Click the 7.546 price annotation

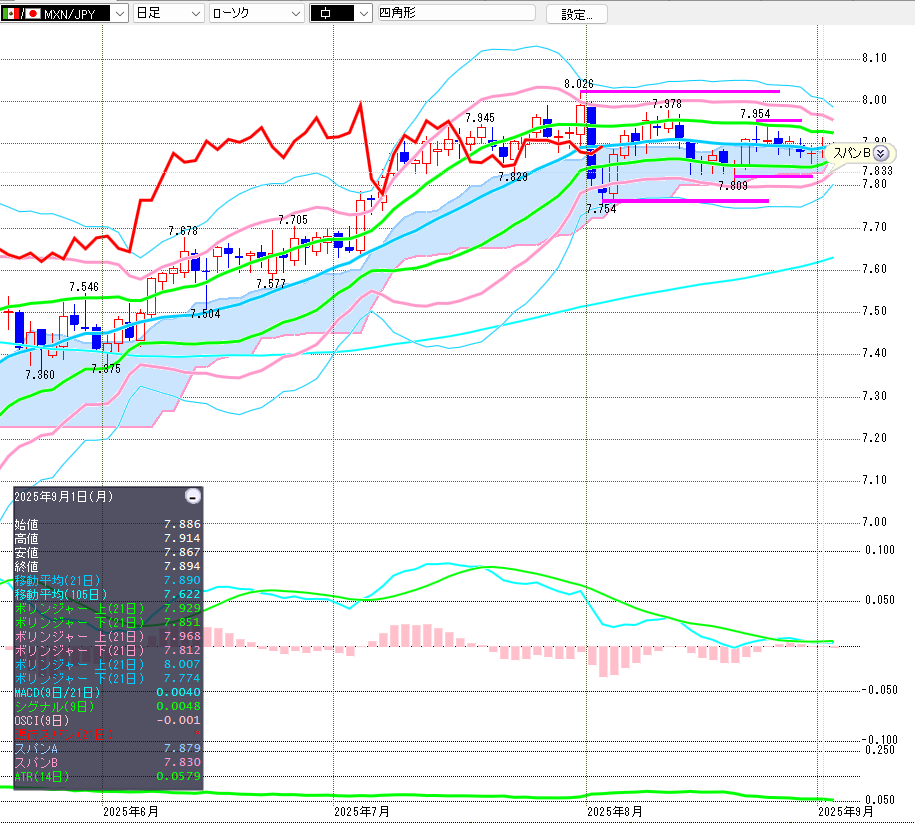(x=84, y=287)
